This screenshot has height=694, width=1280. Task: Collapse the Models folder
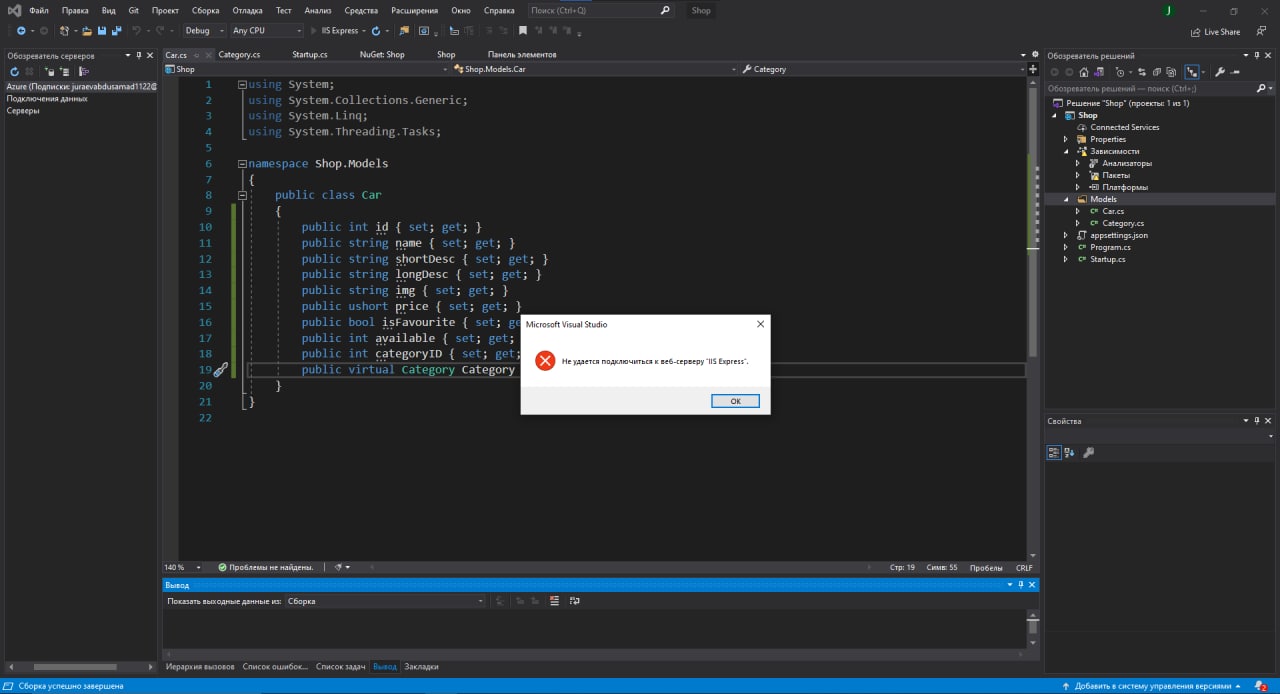click(1066, 199)
